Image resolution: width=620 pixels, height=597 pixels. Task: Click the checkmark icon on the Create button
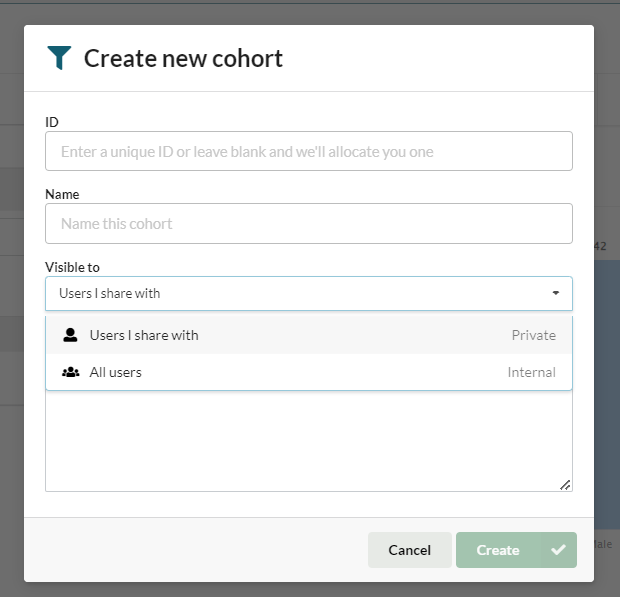[558, 550]
